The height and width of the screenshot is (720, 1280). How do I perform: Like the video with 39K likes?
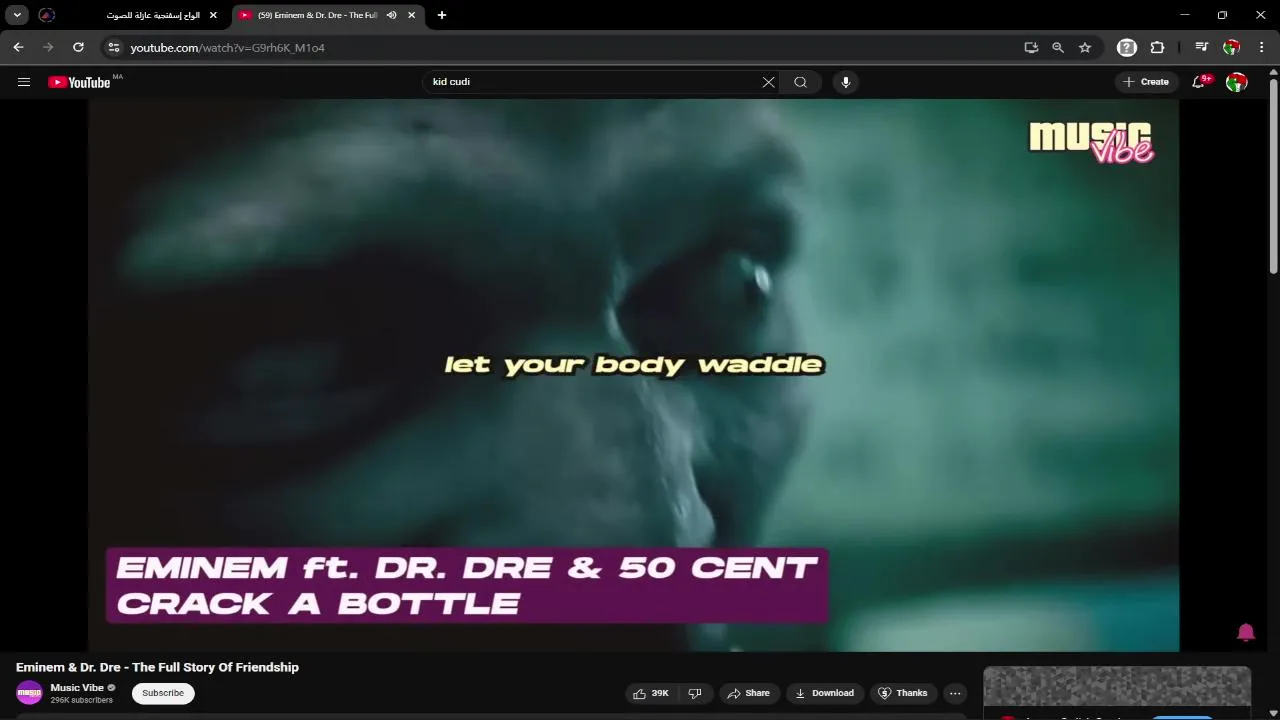(650, 693)
